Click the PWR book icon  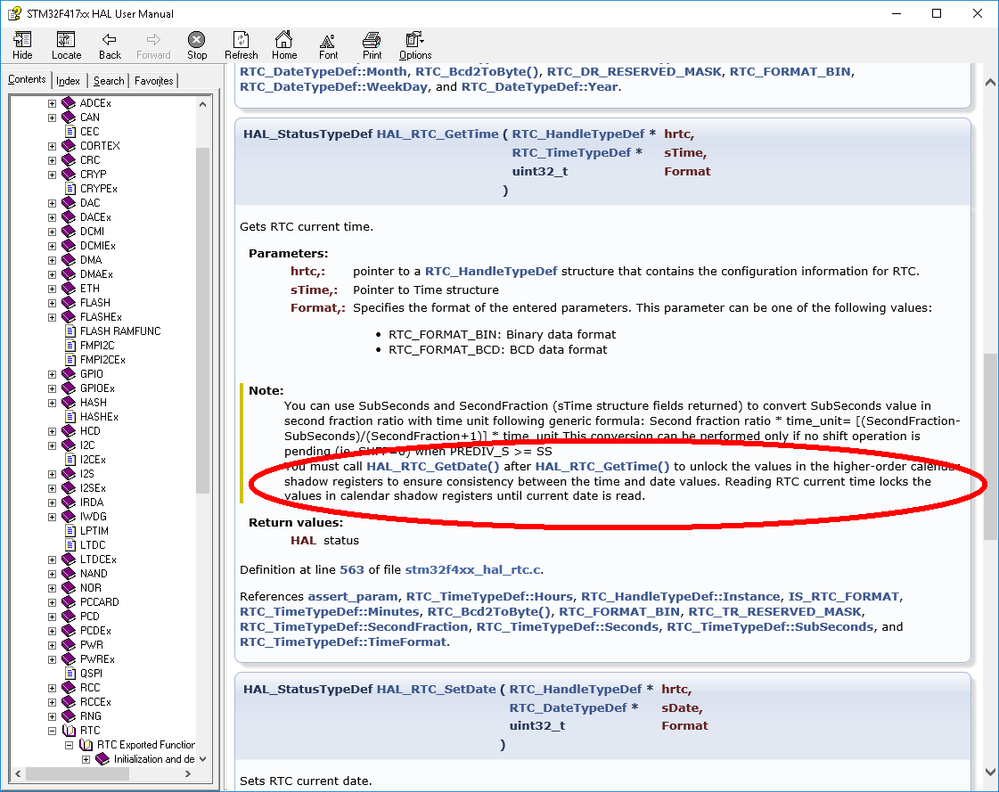[69, 645]
